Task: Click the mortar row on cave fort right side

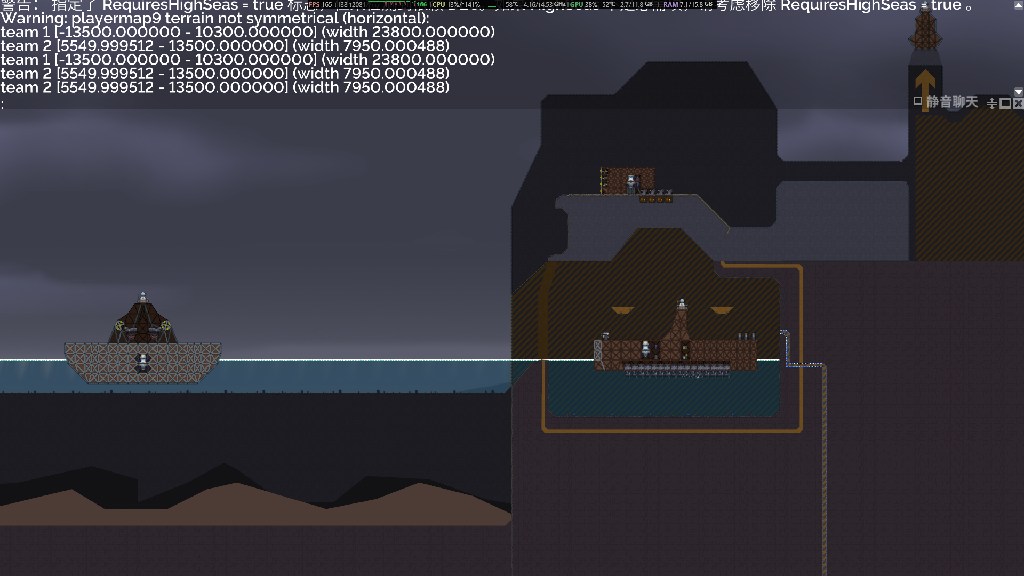Action: (746, 337)
